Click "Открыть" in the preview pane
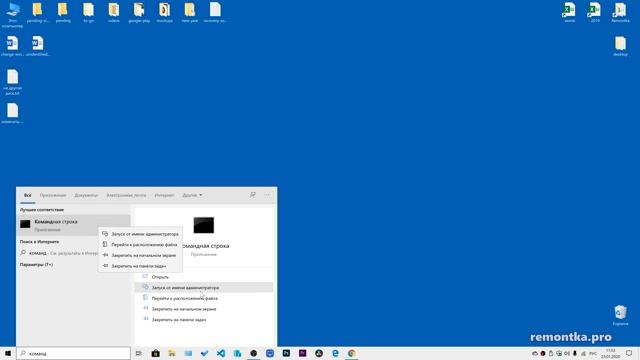Image resolution: width=640 pixels, height=360 pixels. (x=204, y=277)
